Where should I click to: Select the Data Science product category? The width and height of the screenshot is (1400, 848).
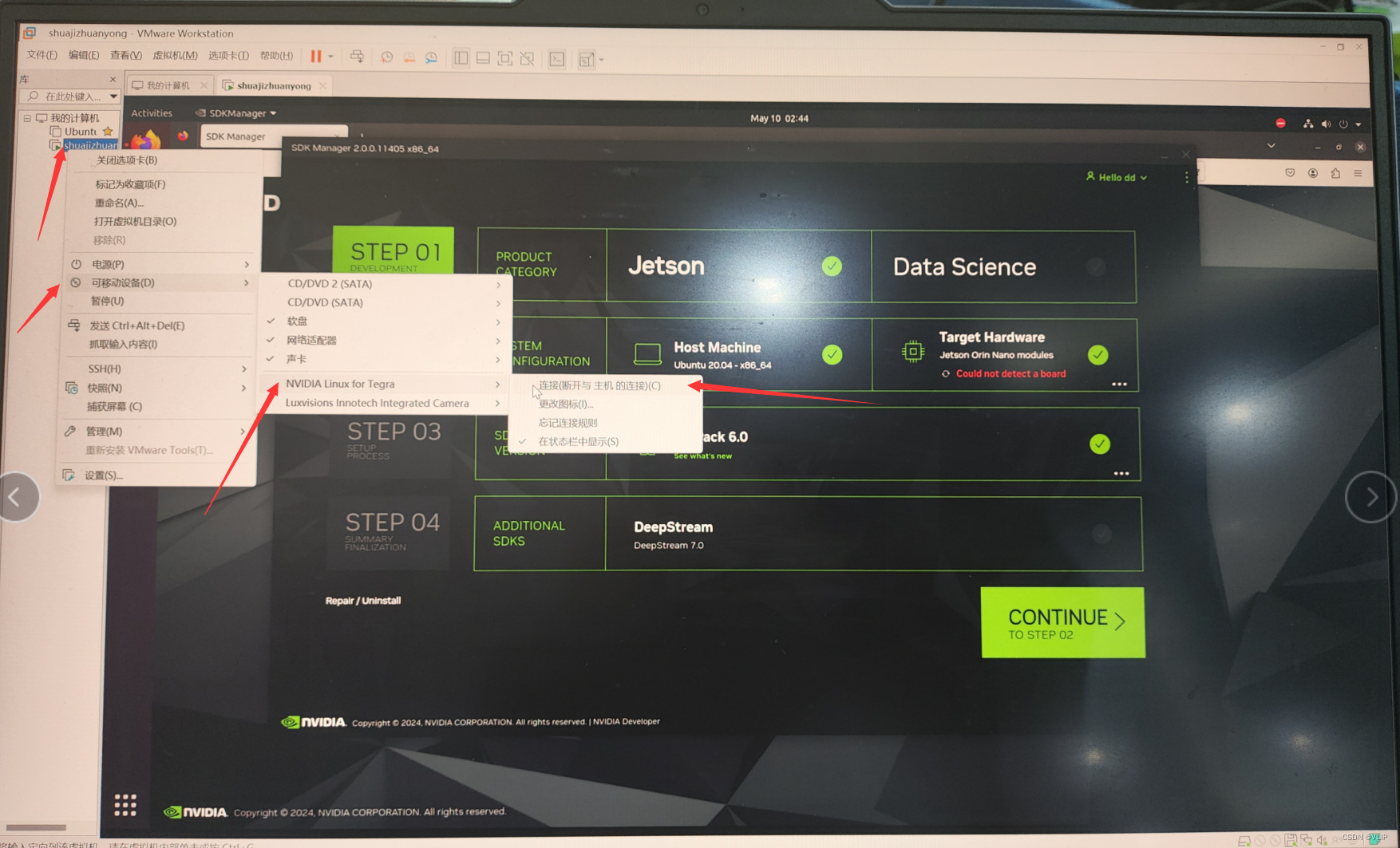tap(1003, 267)
